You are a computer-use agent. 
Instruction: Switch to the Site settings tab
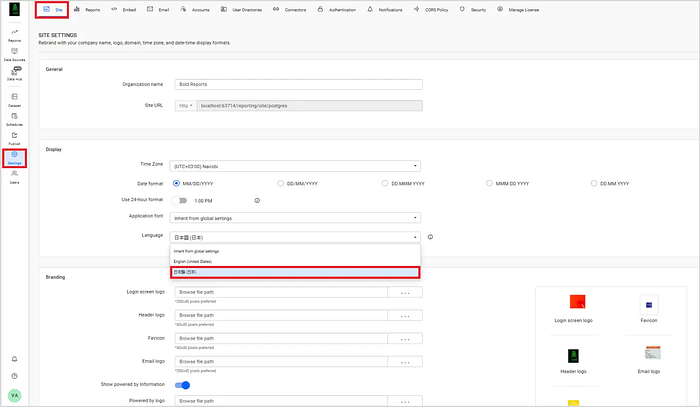pyautogui.click(x=52, y=9)
